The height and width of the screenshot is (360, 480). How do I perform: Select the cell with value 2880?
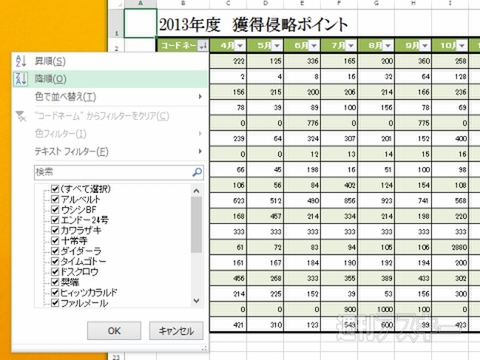(450, 247)
